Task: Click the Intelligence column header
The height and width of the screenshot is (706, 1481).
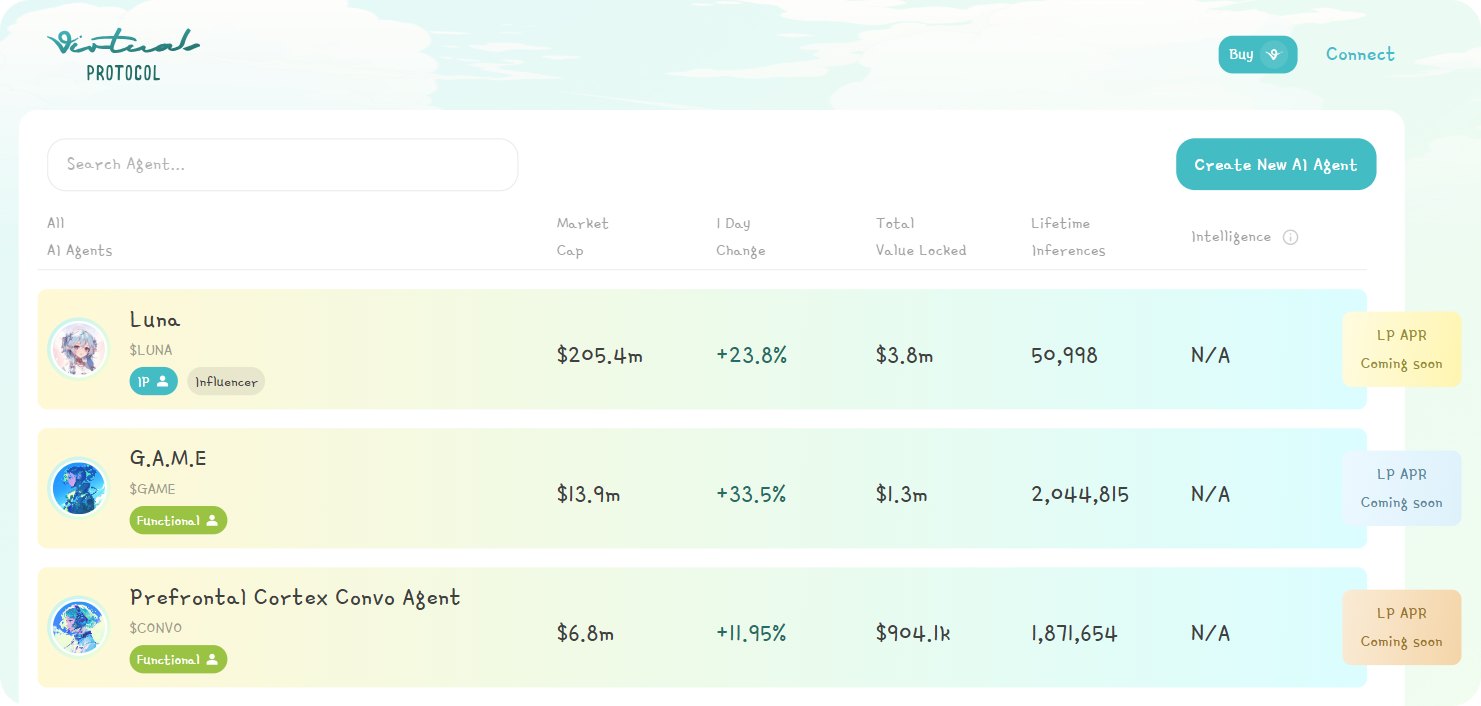Action: pyautogui.click(x=1231, y=237)
